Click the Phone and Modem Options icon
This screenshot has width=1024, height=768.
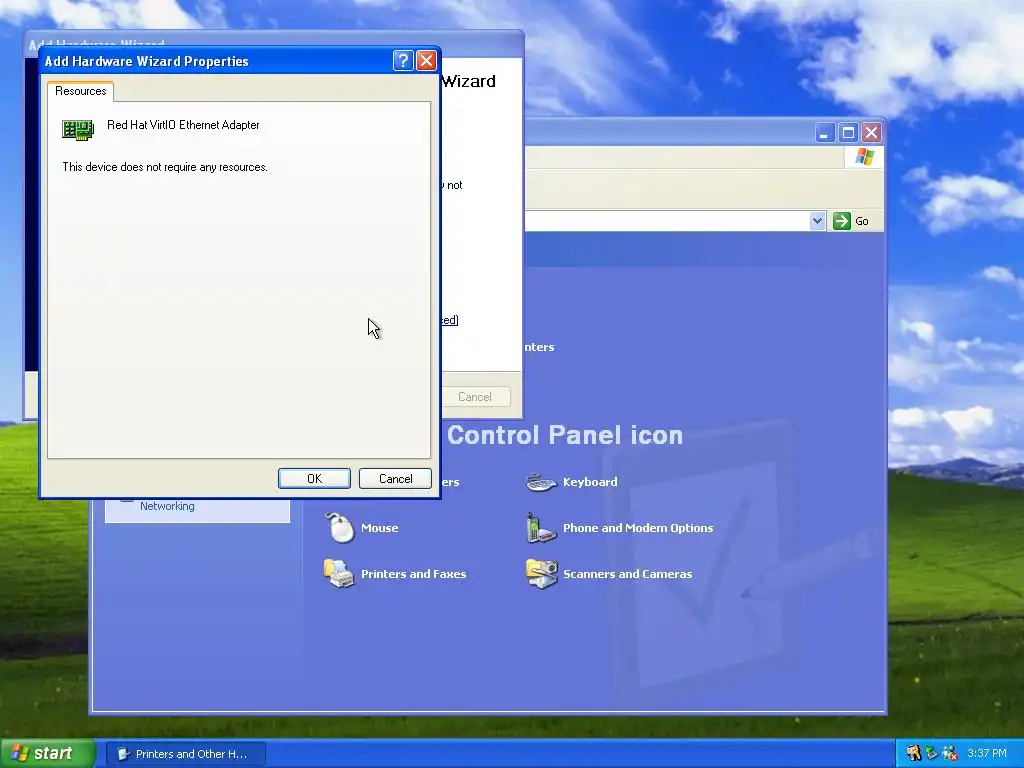tap(541, 528)
